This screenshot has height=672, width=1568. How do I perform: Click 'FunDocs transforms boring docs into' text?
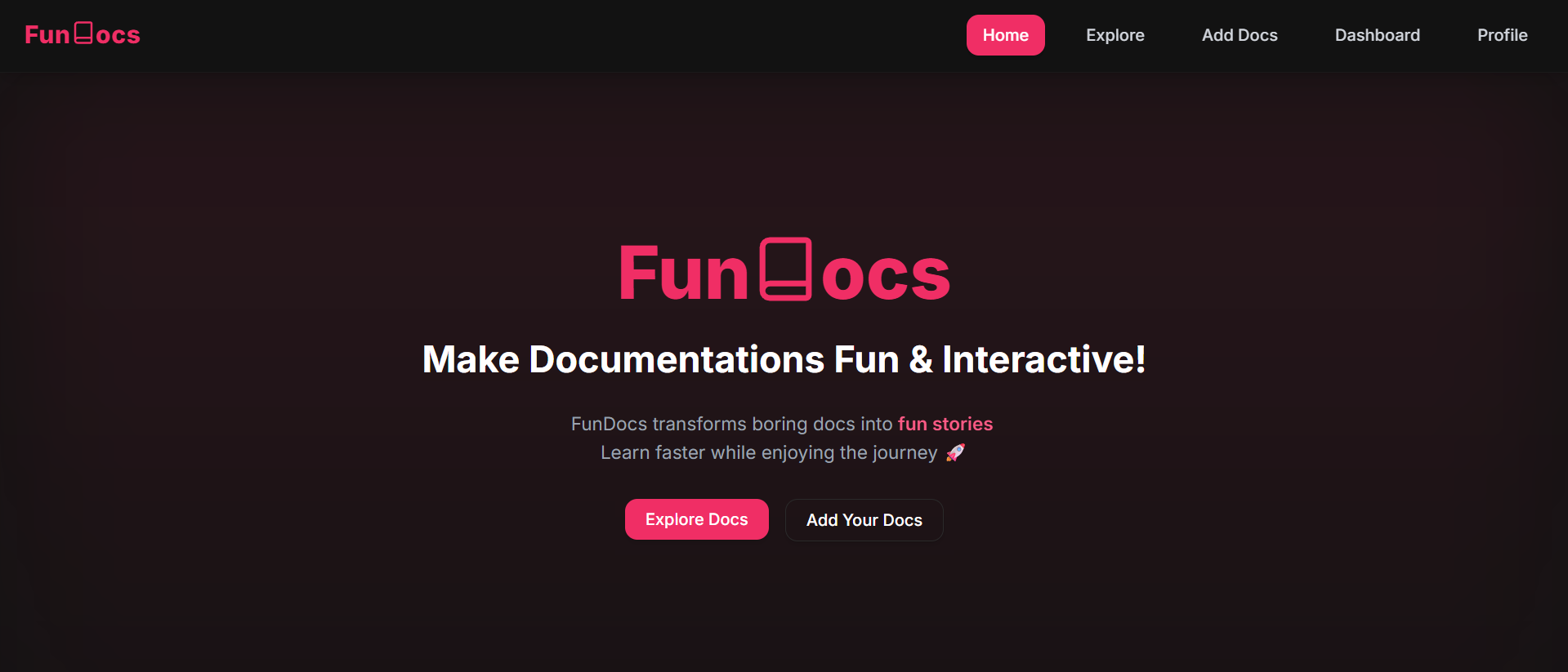pyautogui.click(x=731, y=424)
